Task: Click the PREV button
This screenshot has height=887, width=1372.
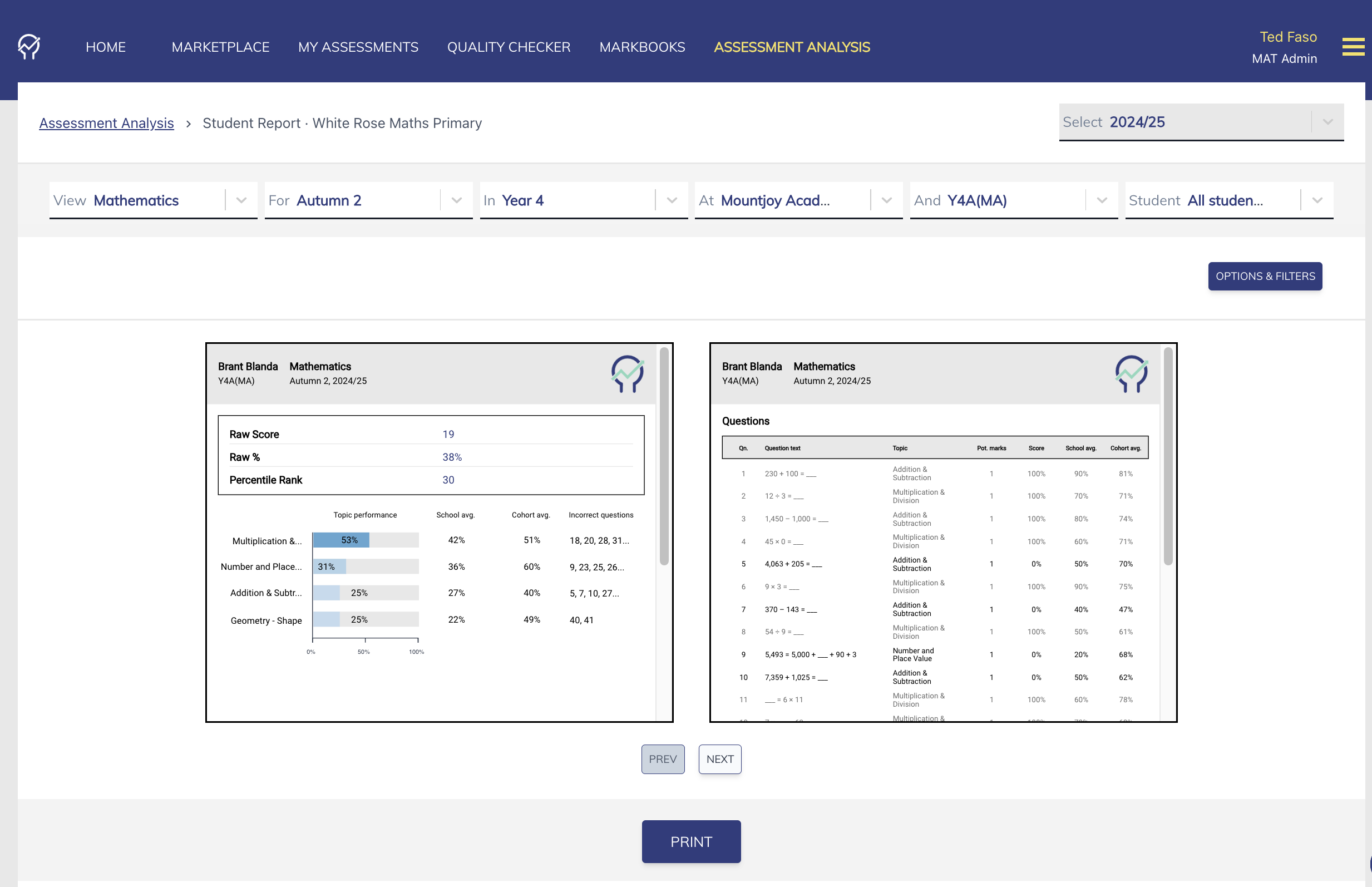Action: (x=663, y=759)
